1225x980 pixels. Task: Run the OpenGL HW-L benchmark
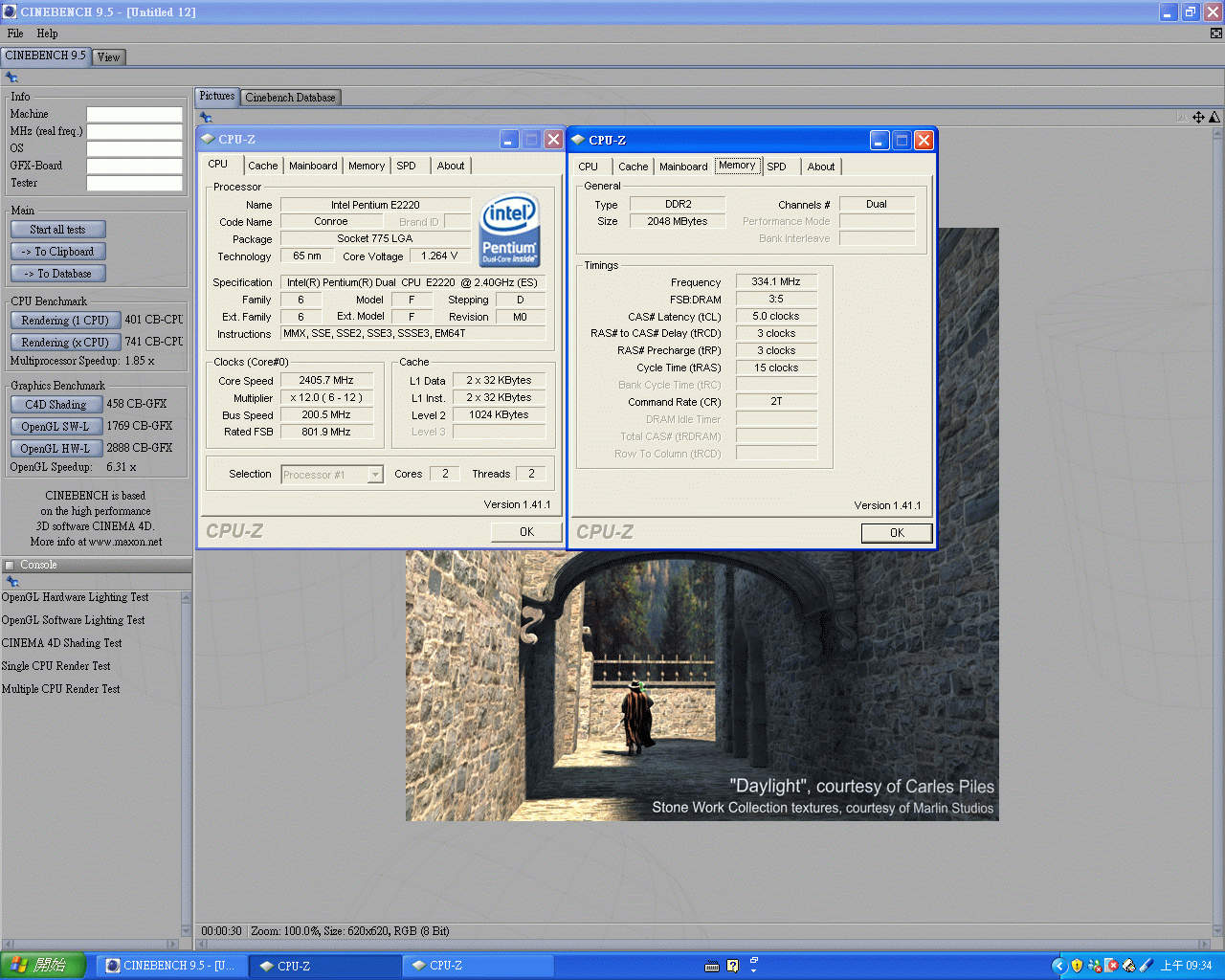pos(56,449)
